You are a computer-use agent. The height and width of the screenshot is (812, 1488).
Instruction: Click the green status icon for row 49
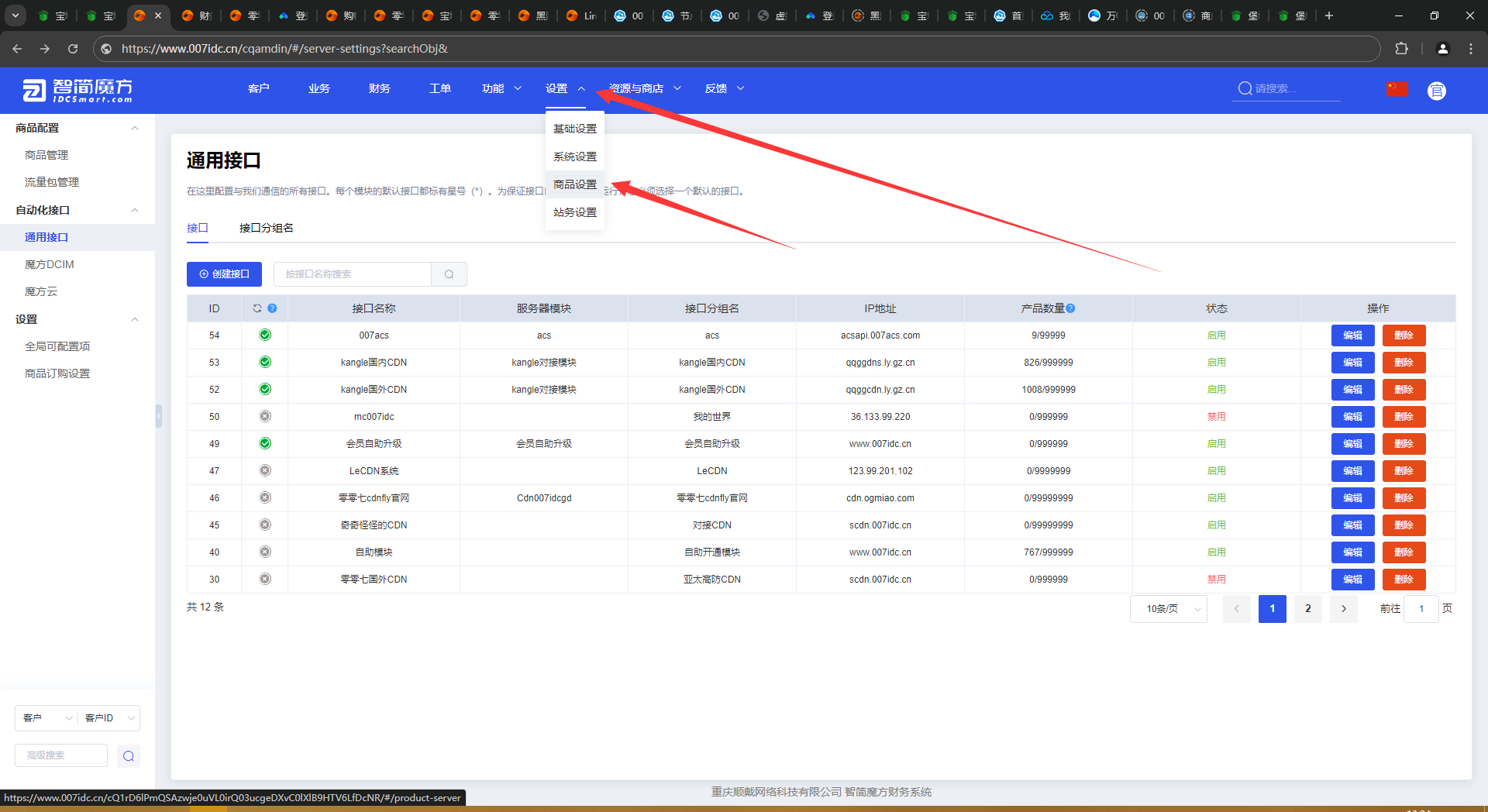(x=265, y=443)
